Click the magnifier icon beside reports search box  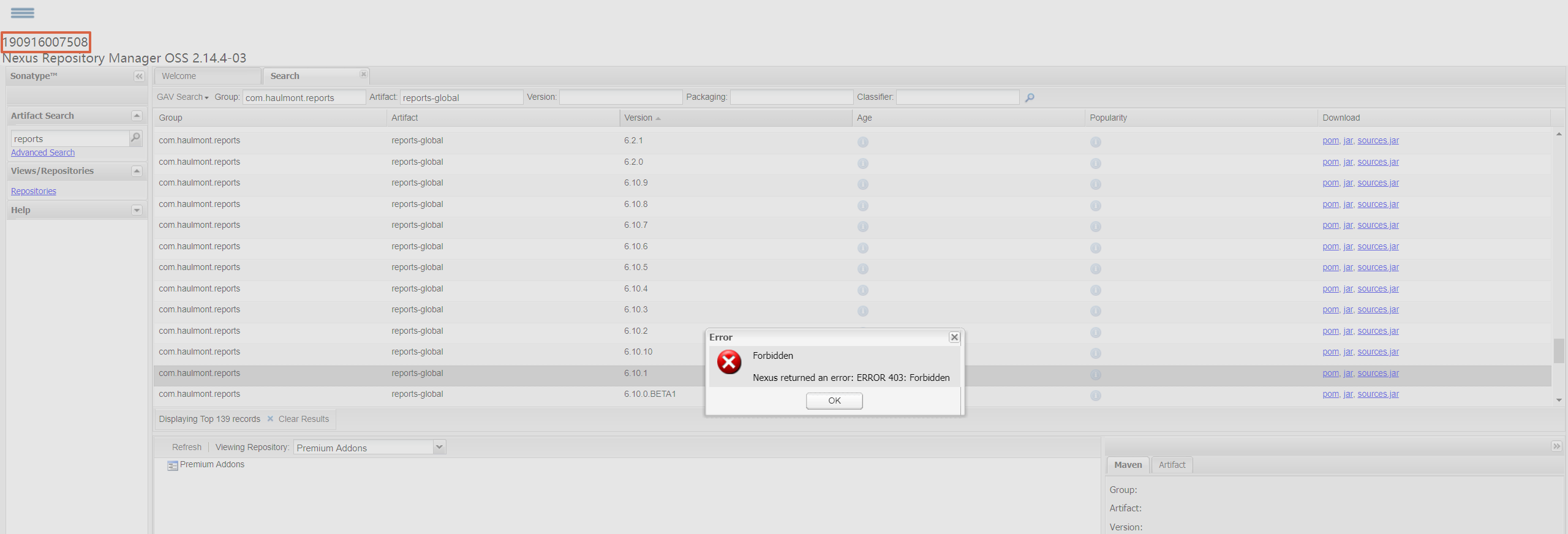[x=136, y=138]
